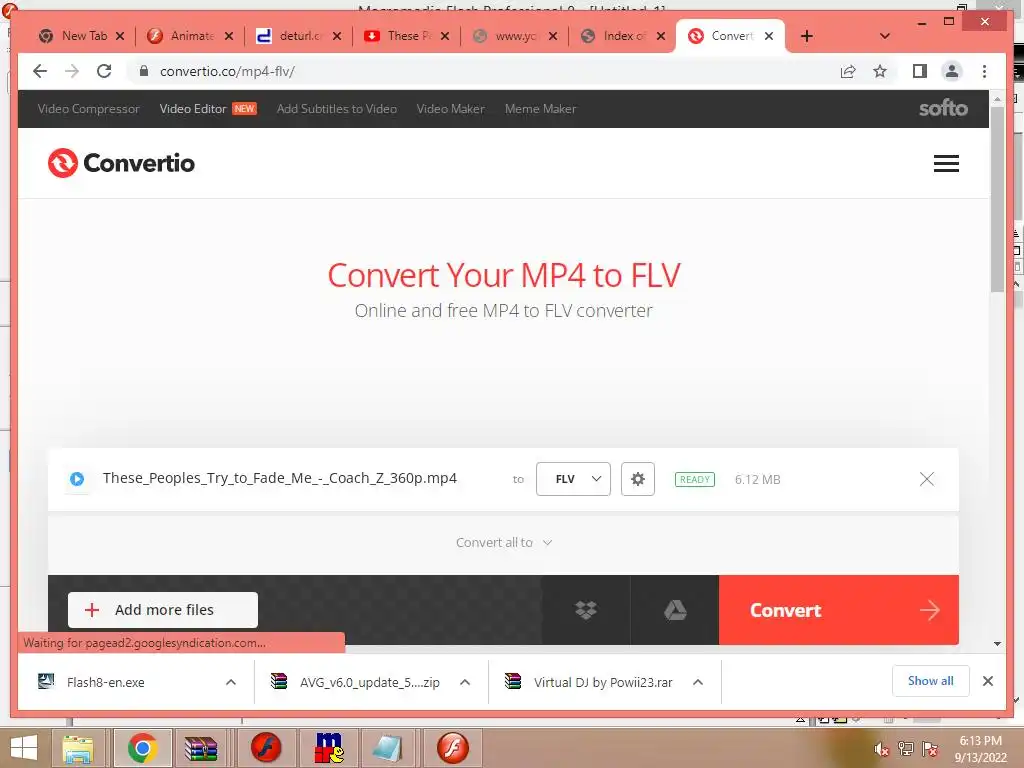The width and height of the screenshot is (1024, 768).
Task: Add file from Dropbox
Action: click(586, 610)
